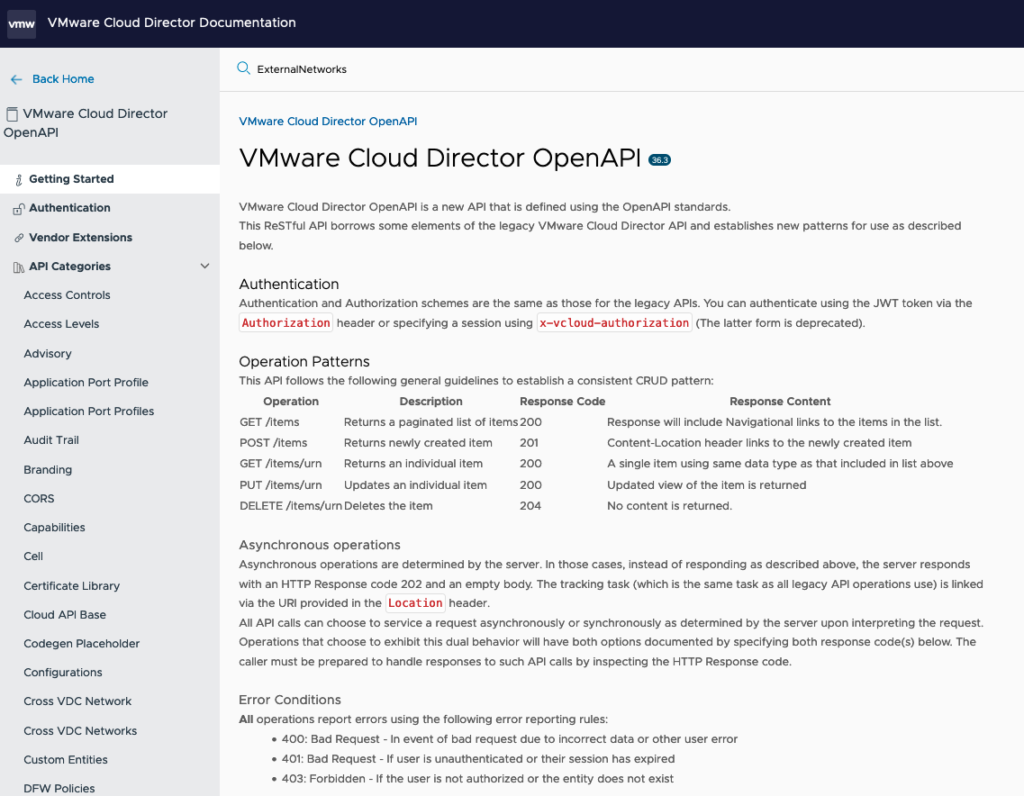Open the Access Levels category
Viewport: 1024px width, 796px height.
[61, 324]
